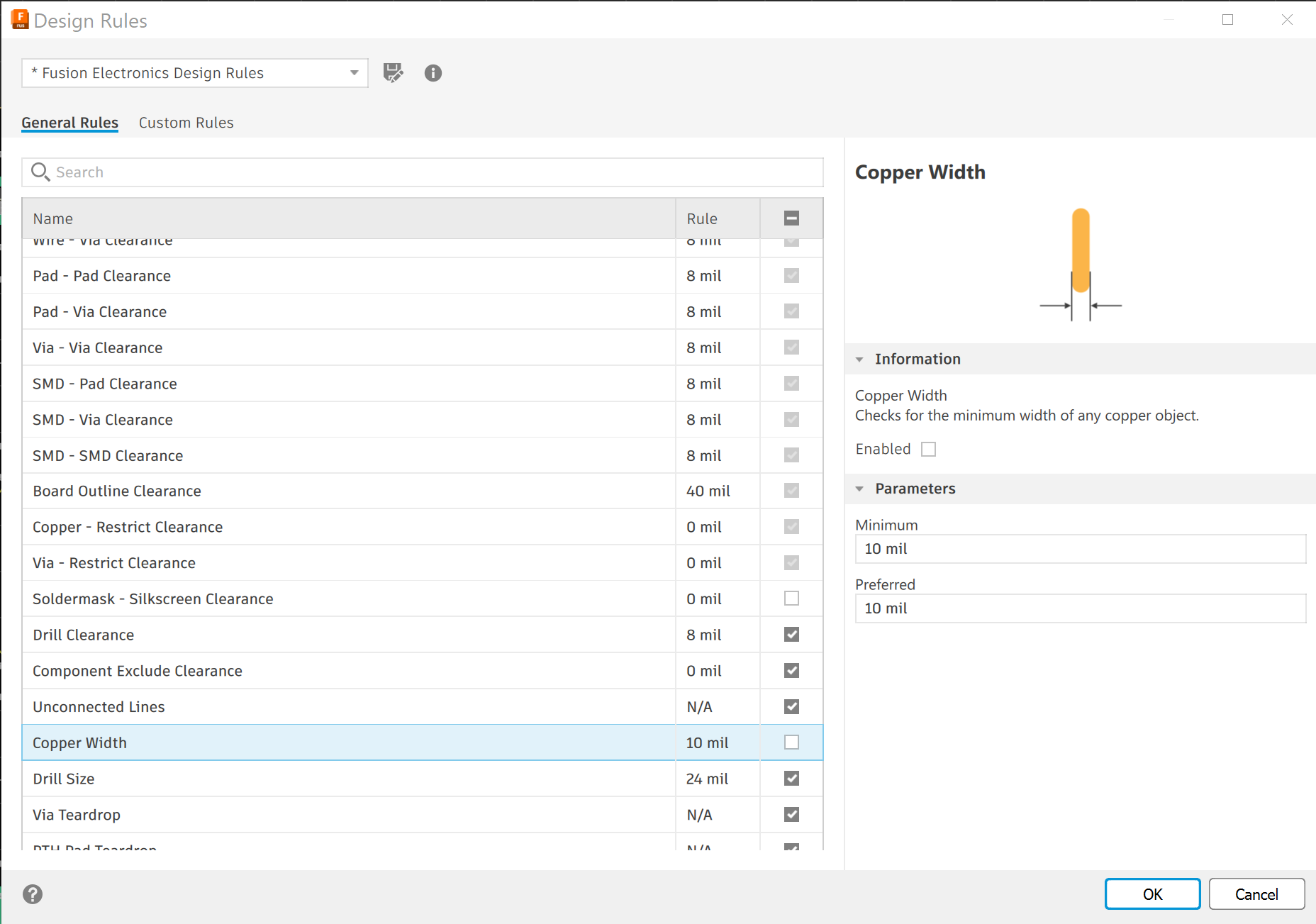Click the Rule column header
Viewport: 1316px width, 924px height.
pyautogui.click(x=718, y=218)
